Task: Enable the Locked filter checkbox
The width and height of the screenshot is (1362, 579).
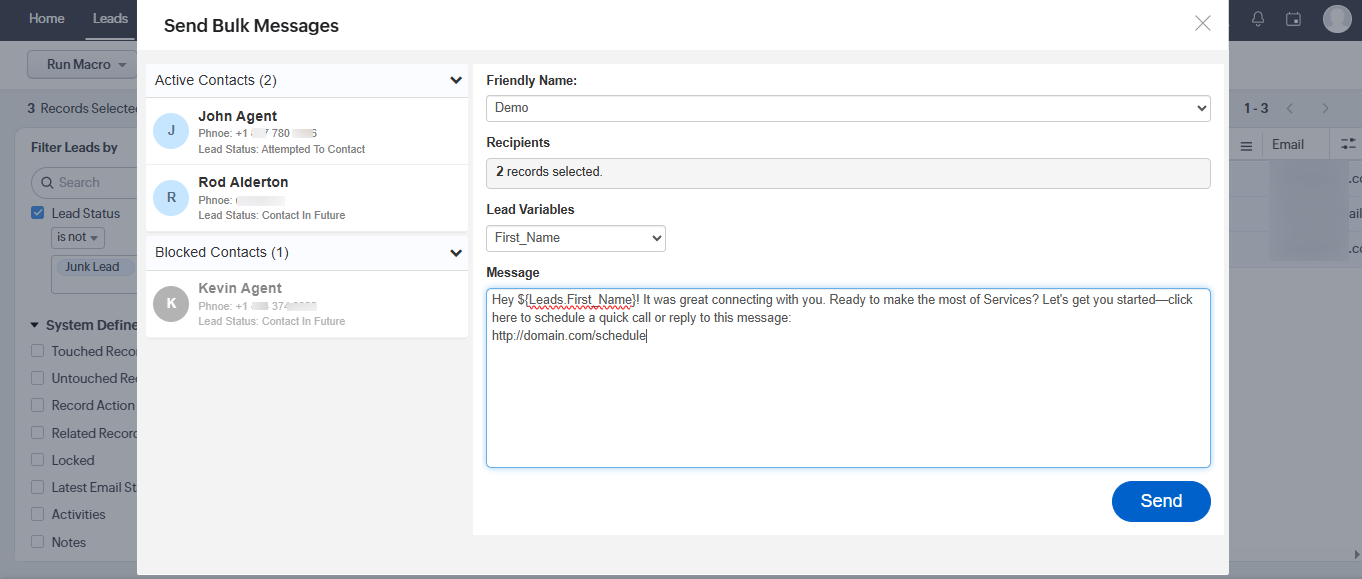Action: coord(38,460)
